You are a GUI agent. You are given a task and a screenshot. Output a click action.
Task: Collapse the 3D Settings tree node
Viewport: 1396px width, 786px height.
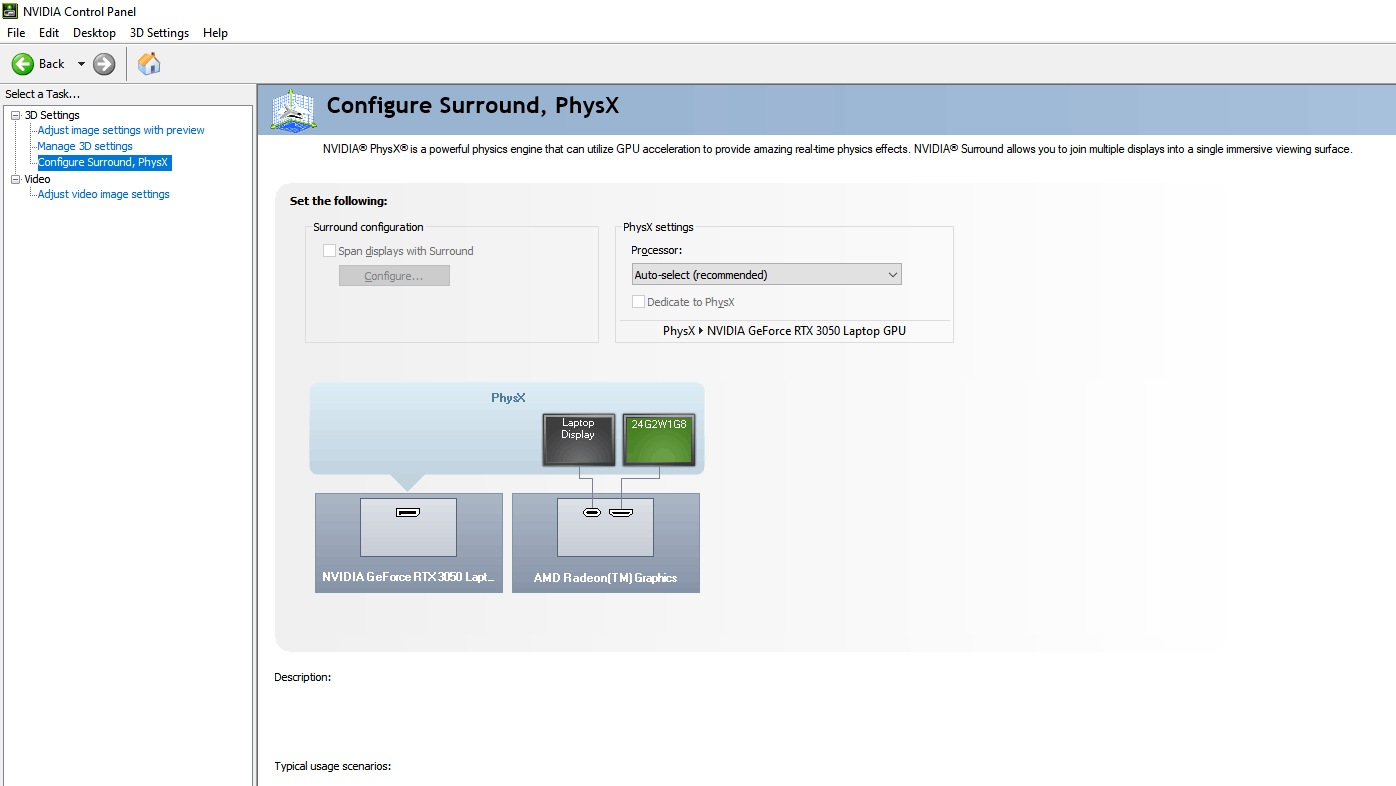(15, 115)
